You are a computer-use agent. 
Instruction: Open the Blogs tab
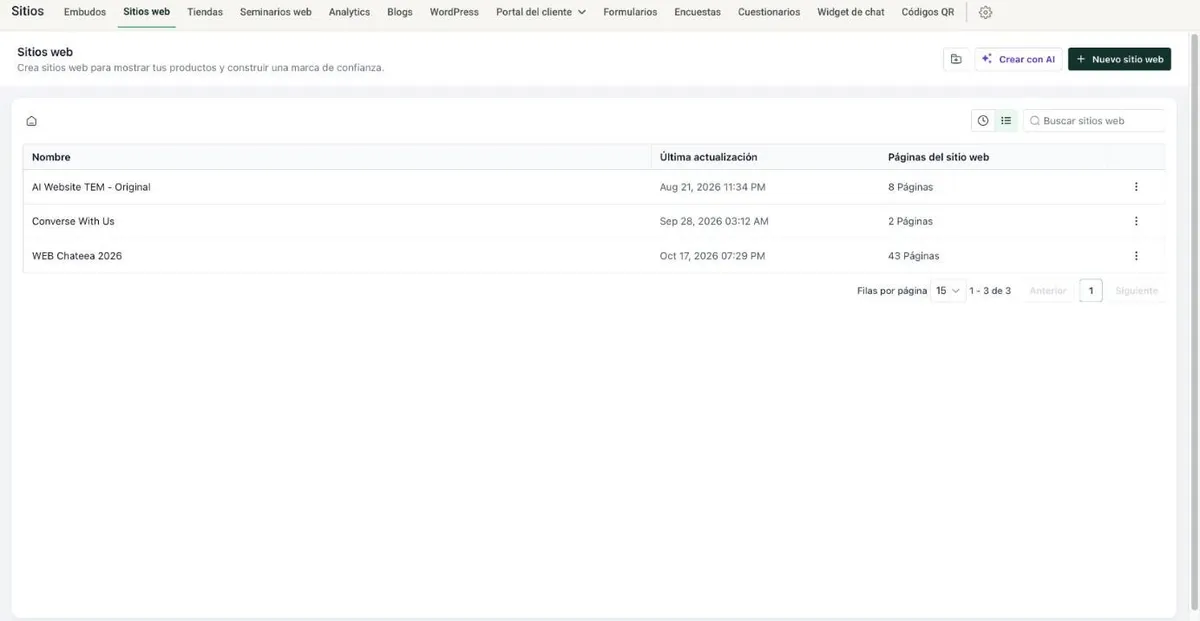pyautogui.click(x=400, y=12)
